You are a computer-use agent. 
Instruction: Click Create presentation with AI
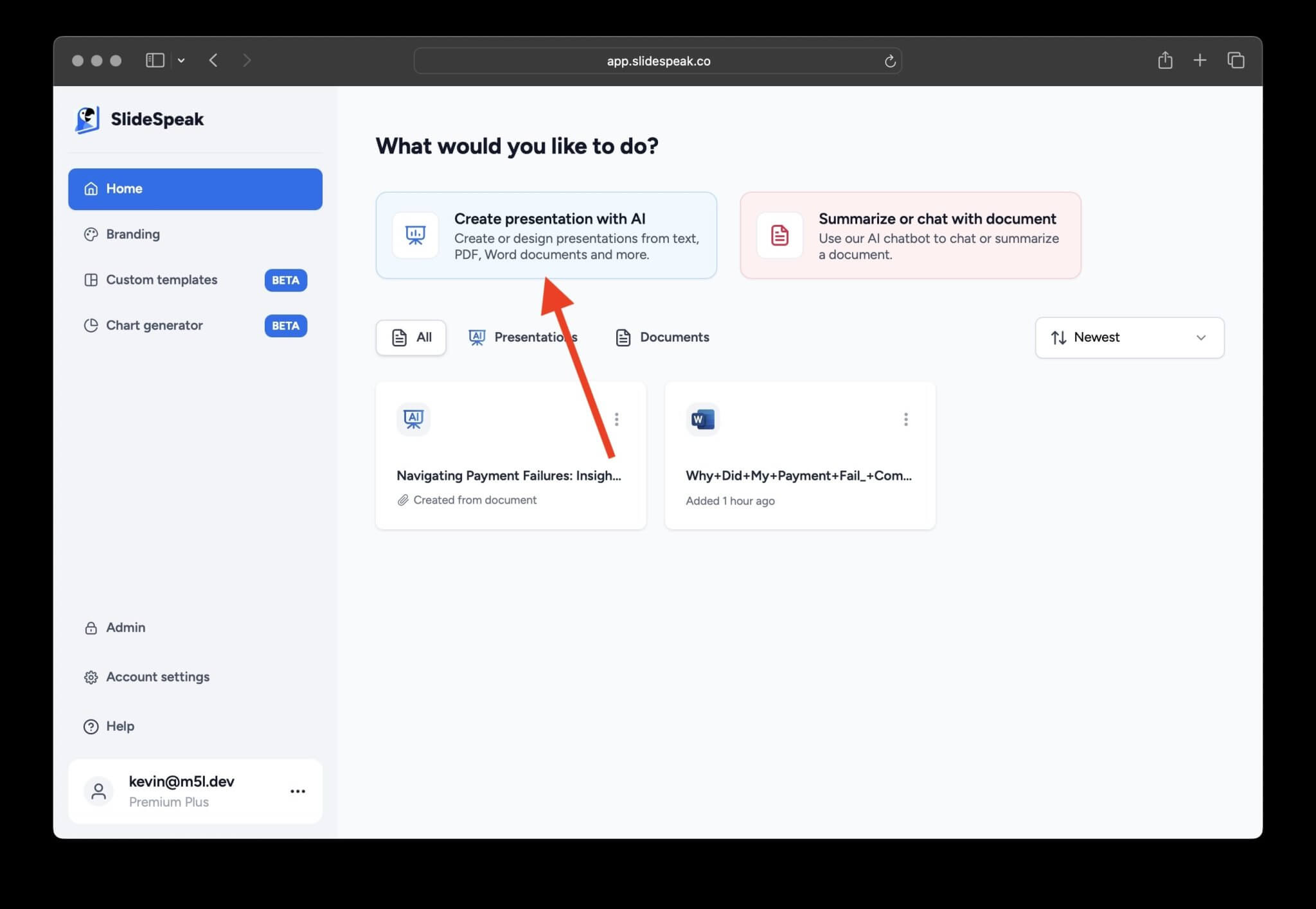pos(546,235)
